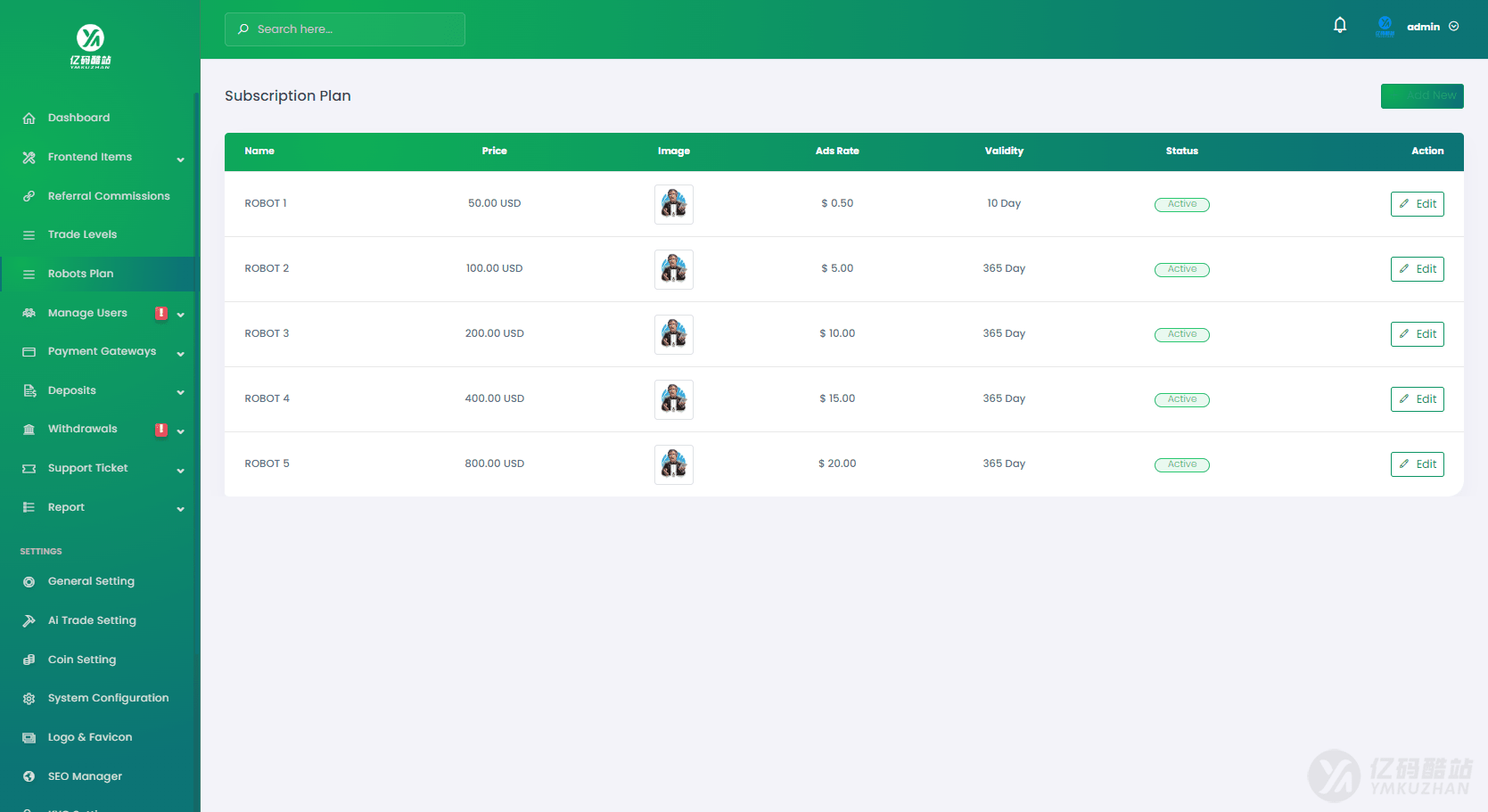Viewport: 1488px width, 812px height.
Task: Expand the Manage Users submenu
Action: (x=85, y=312)
